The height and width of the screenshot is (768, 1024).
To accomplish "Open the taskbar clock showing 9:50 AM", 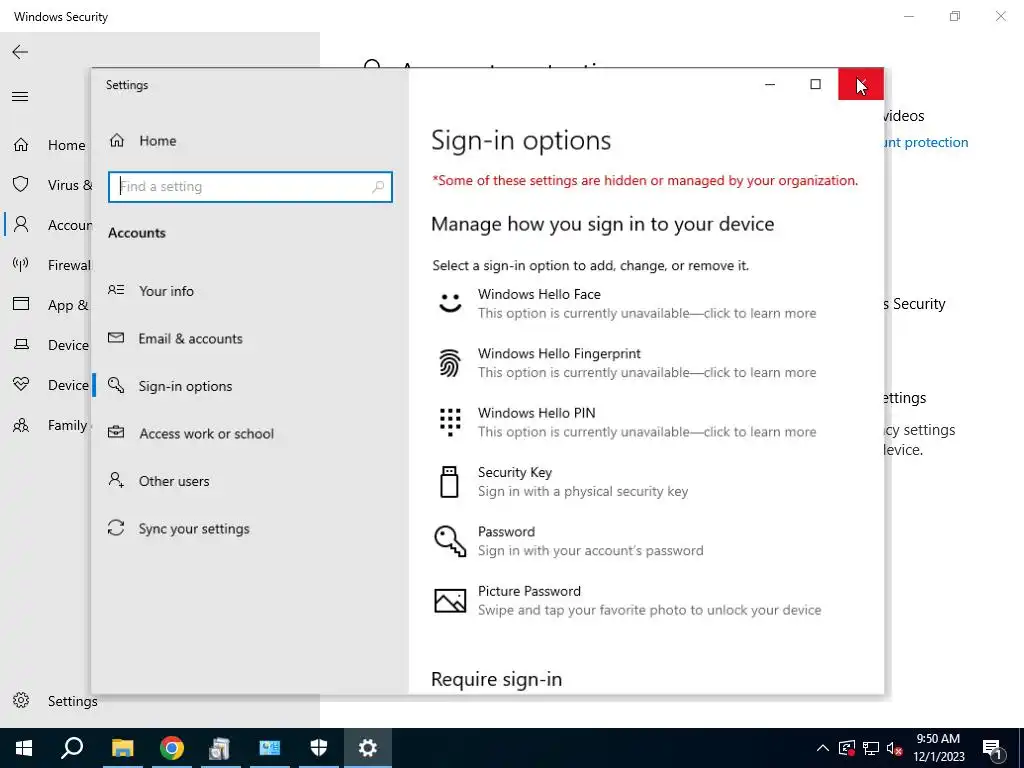I will pyautogui.click(x=938, y=748).
